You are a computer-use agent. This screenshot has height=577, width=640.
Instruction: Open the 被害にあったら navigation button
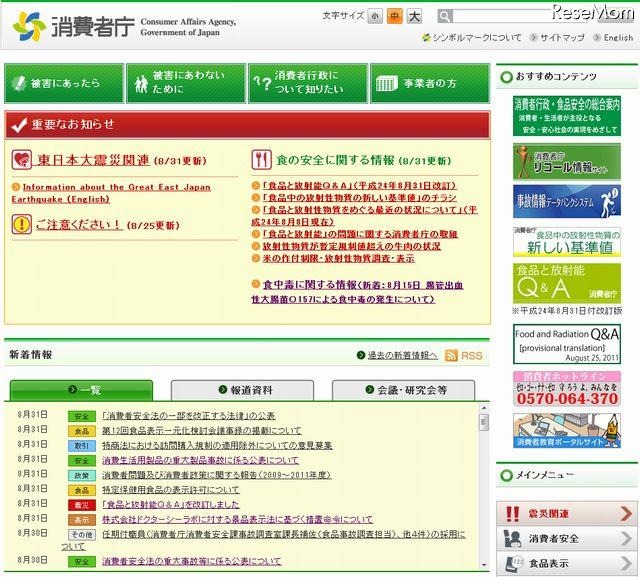tap(63, 84)
